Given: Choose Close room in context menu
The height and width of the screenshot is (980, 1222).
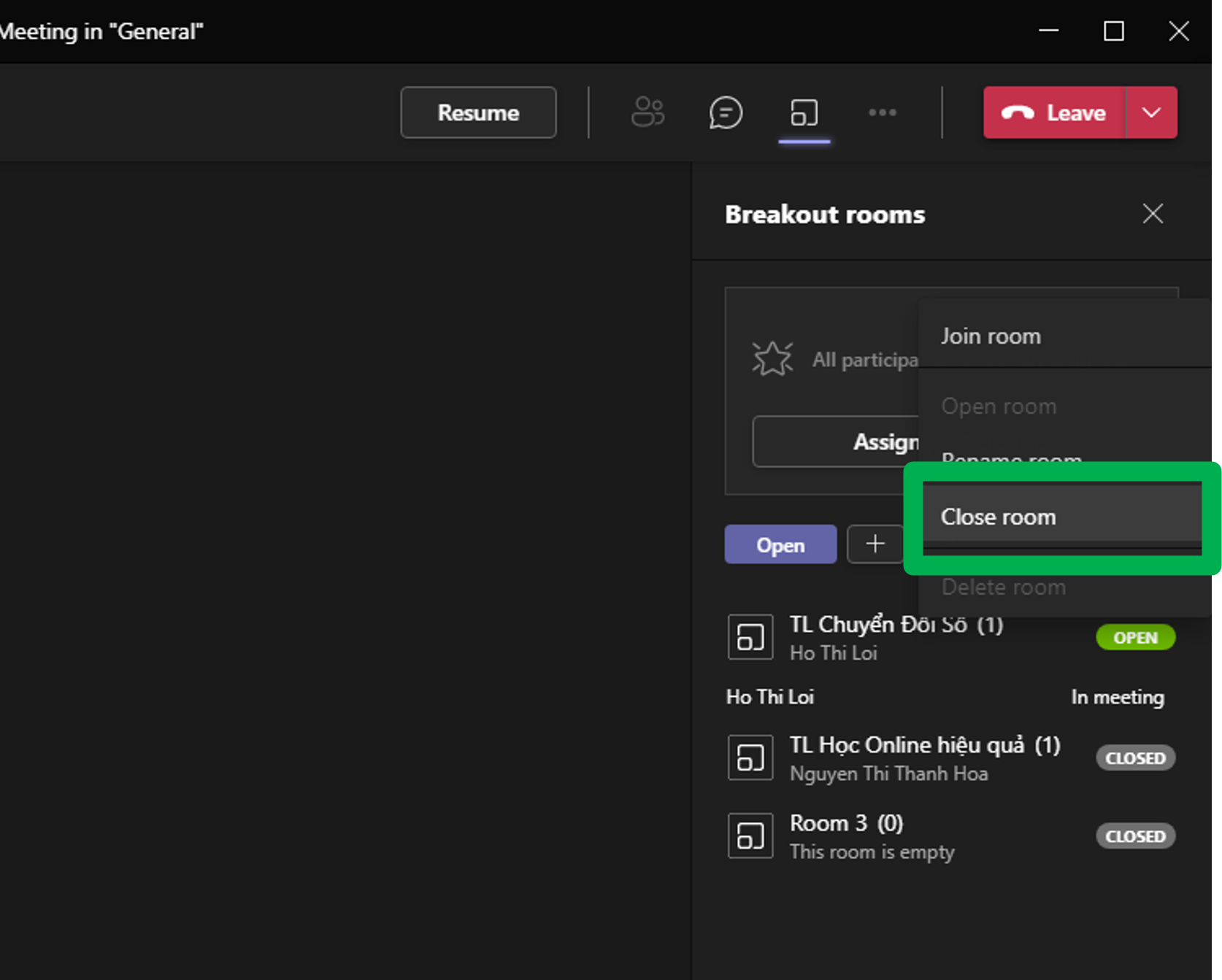Looking at the screenshot, I should pos(998,517).
